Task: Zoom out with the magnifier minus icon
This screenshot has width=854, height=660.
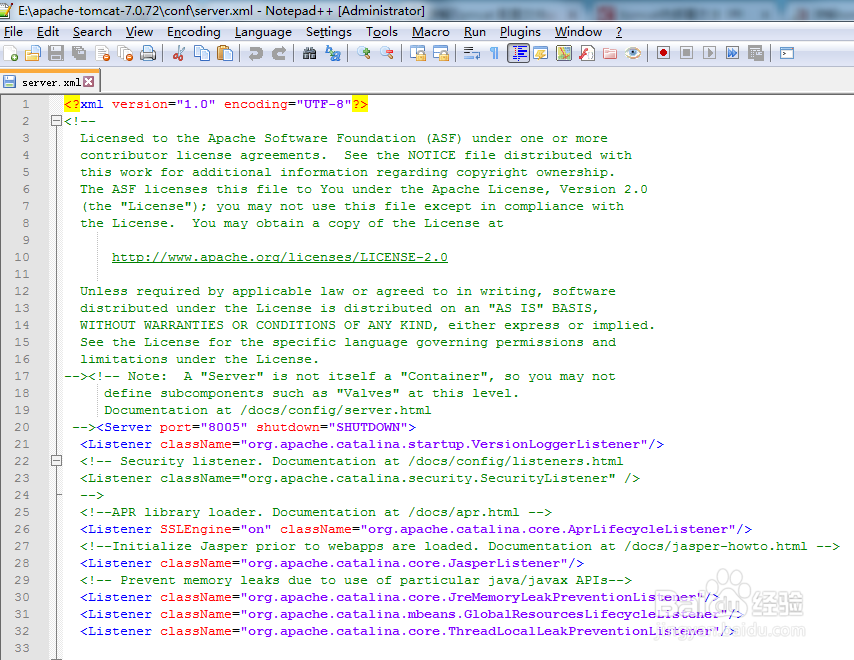Action: 387,53
